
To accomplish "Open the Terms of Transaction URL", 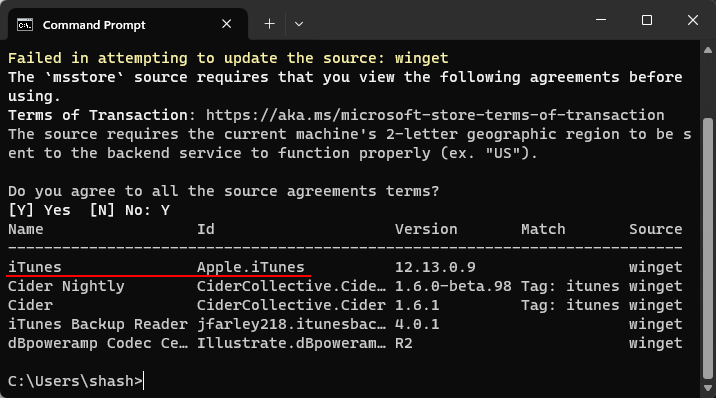I will click(435, 115).
